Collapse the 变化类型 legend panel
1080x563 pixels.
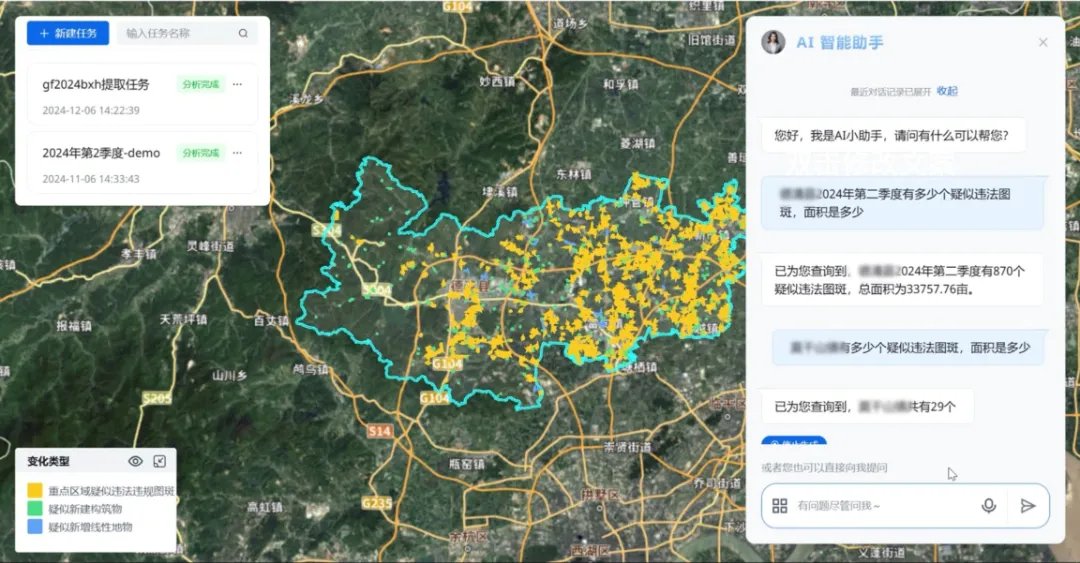pyautogui.click(x=159, y=461)
